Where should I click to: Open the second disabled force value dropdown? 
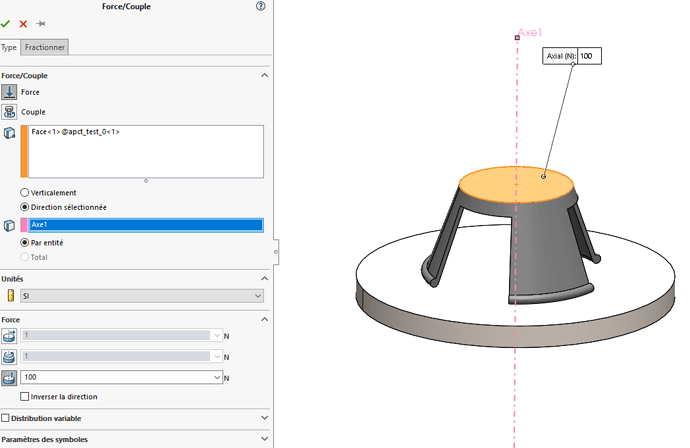217,356
